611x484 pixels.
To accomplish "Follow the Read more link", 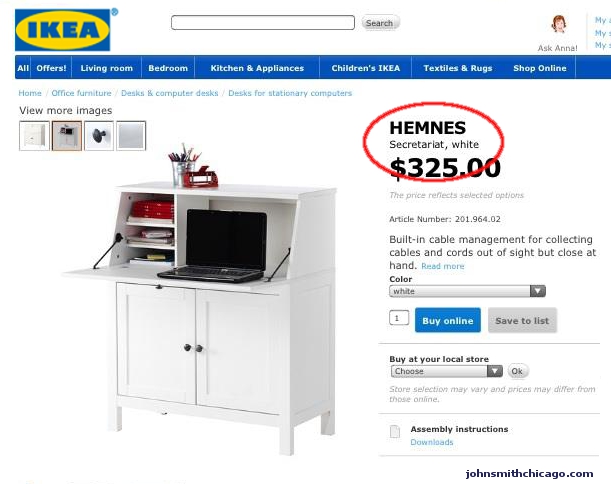I will [x=443, y=266].
